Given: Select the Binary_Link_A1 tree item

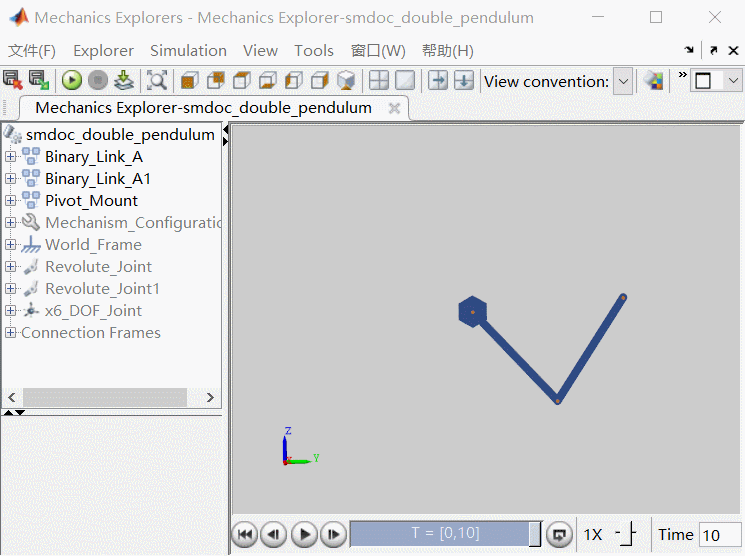Looking at the screenshot, I should tap(97, 179).
